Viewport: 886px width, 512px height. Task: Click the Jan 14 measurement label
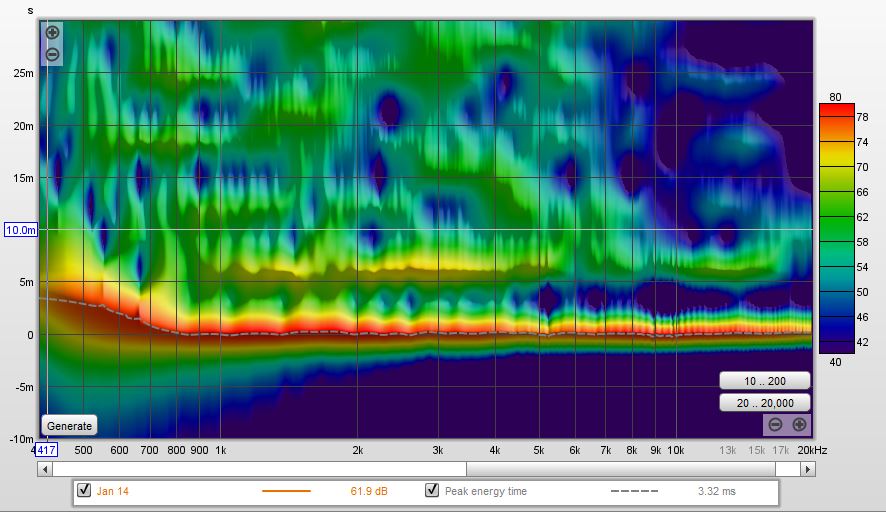[112, 491]
